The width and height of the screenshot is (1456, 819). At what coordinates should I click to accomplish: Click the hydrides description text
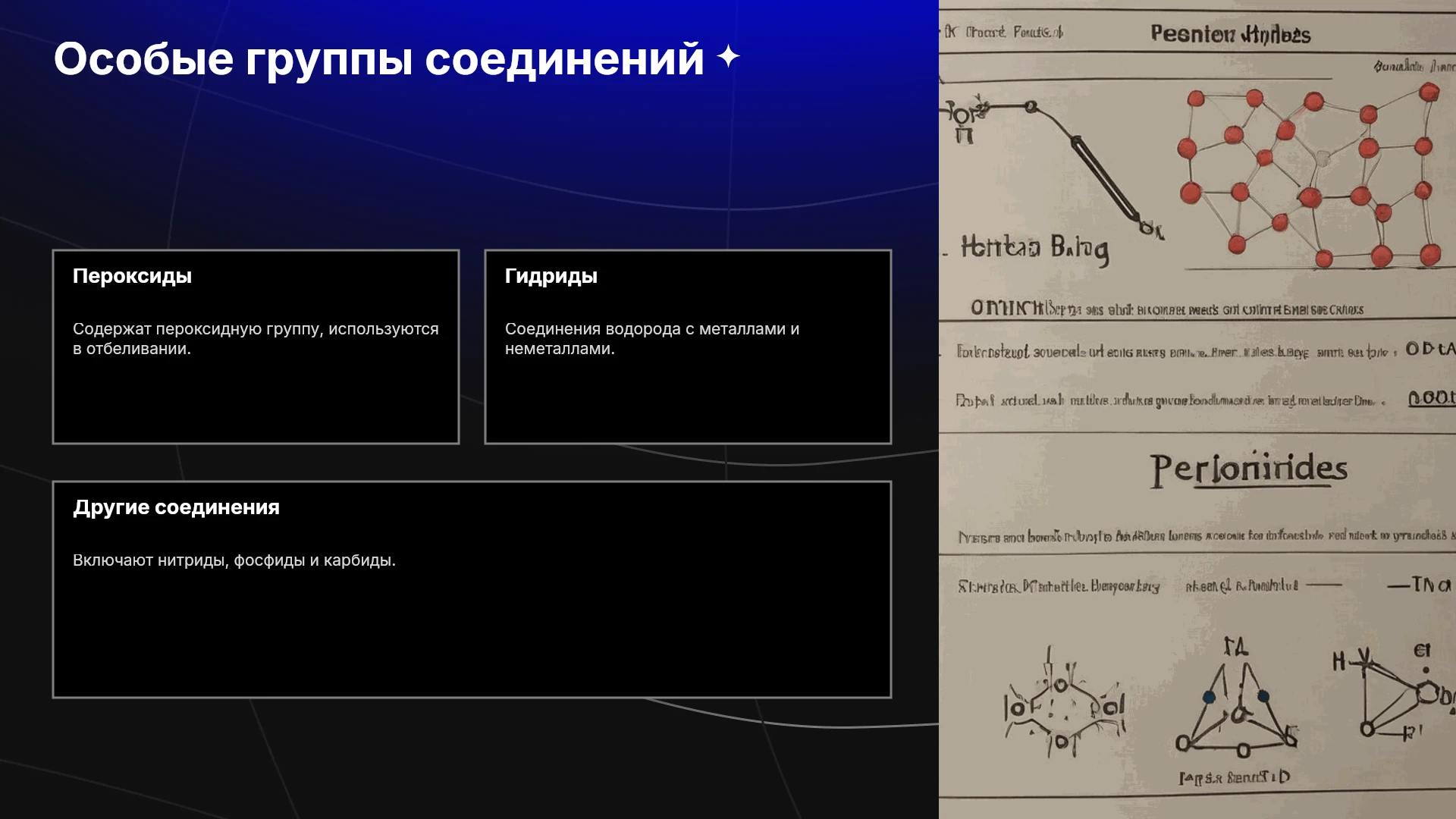point(652,339)
